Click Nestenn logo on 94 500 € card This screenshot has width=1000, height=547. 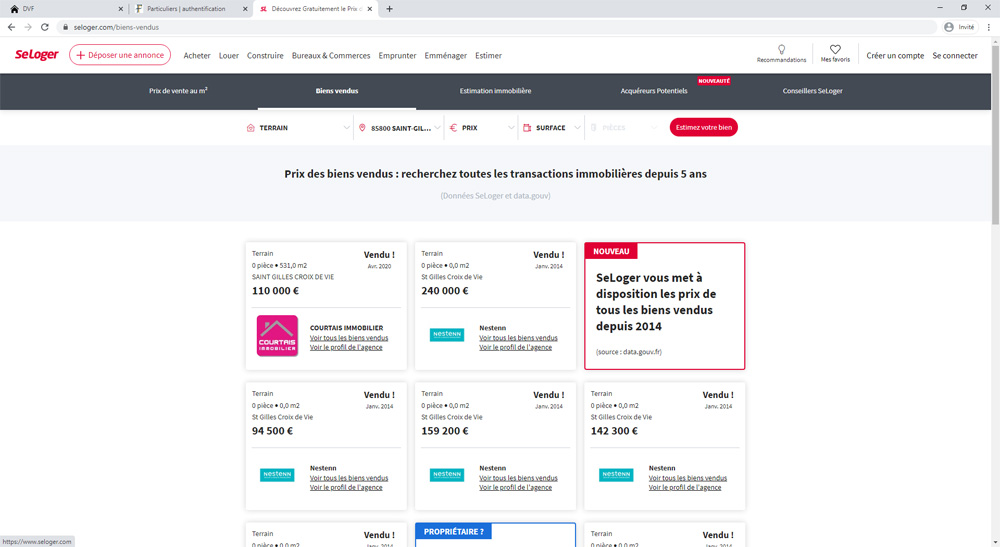tap(277, 474)
